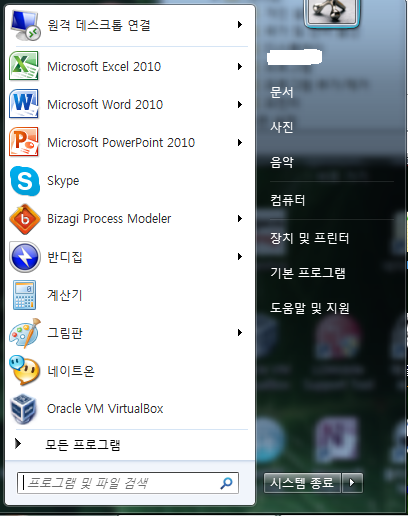Select the 원격 데스크톱 연결 label
Image resolution: width=408 pixels, height=516 pixels.
click(x=99, y=25)
